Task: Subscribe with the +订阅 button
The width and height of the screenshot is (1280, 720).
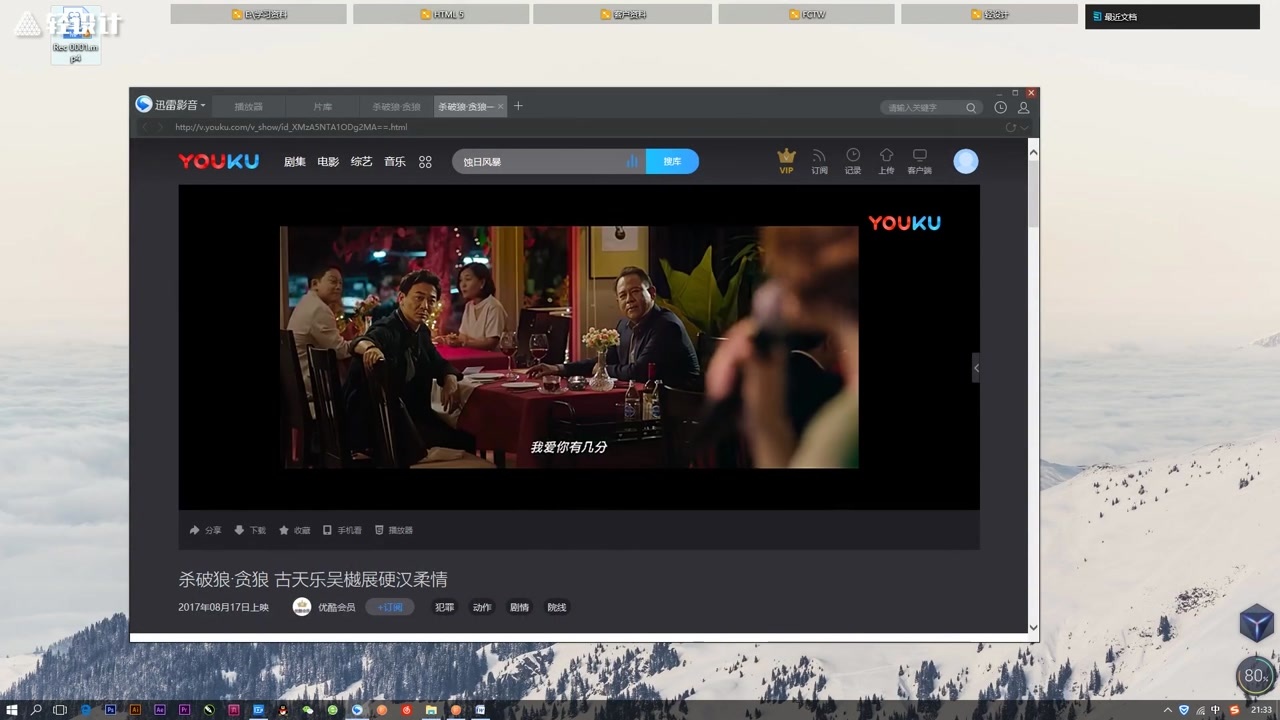Action: (390, 607)
